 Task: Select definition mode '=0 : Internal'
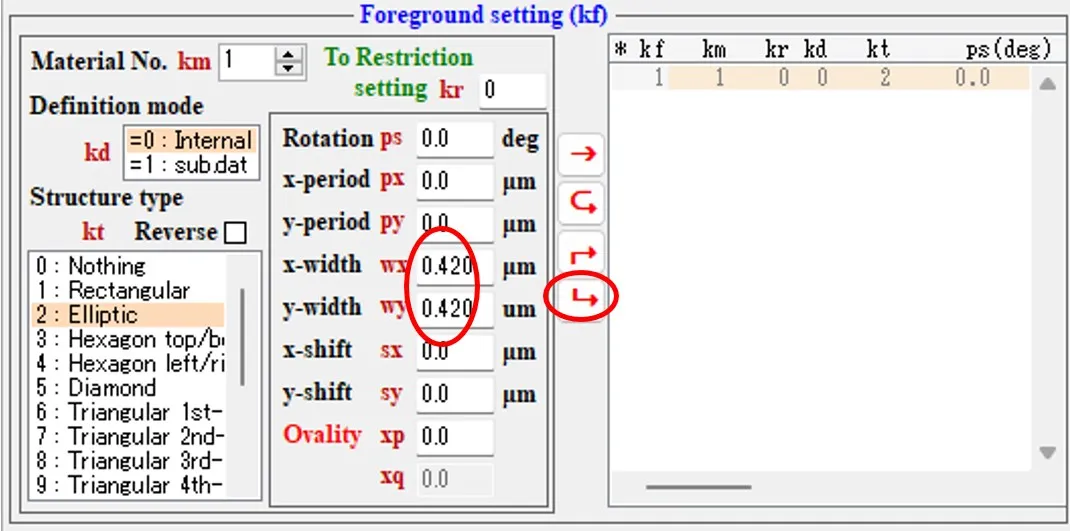coord(190,140)
